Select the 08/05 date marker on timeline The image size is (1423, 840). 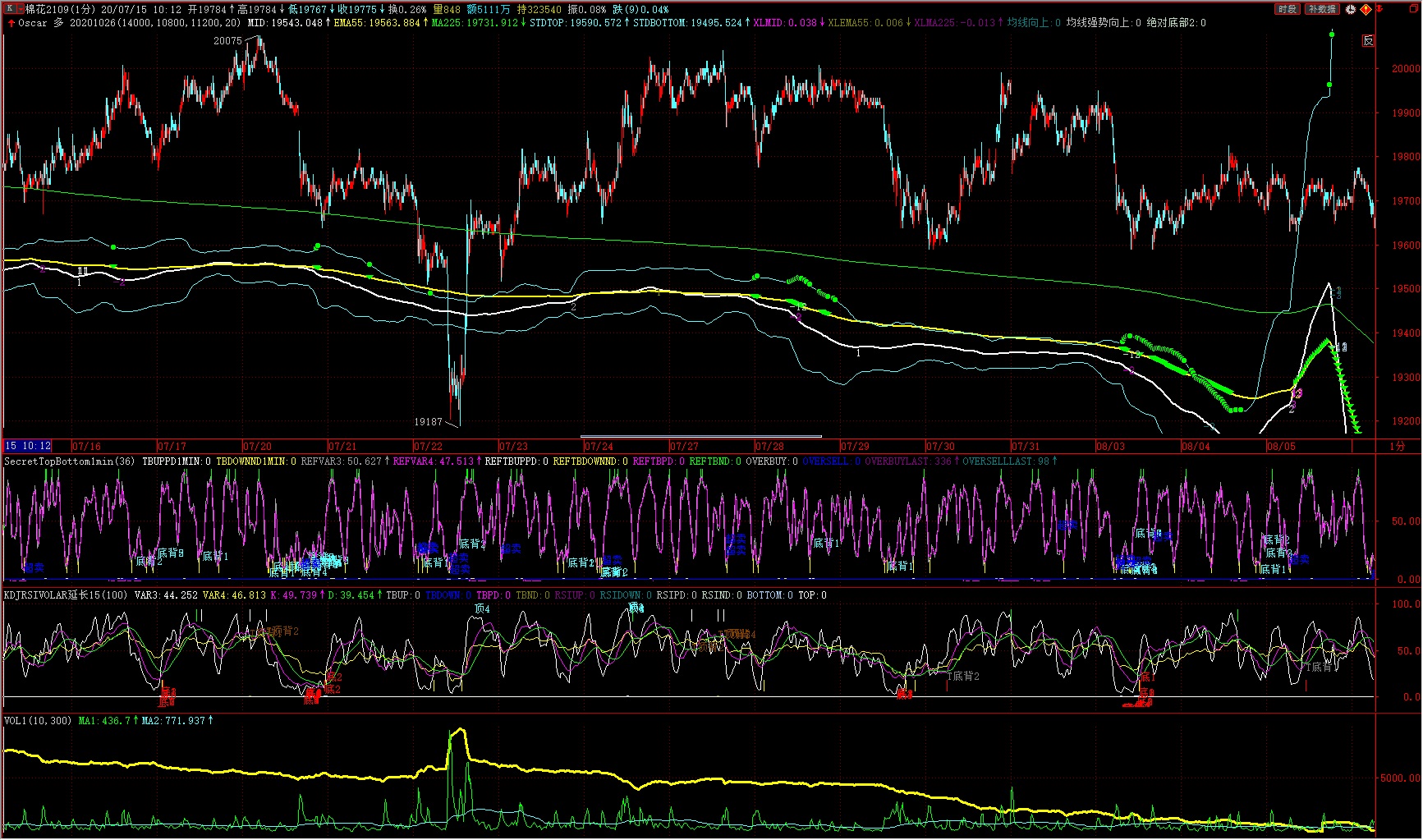point(1282,447)
